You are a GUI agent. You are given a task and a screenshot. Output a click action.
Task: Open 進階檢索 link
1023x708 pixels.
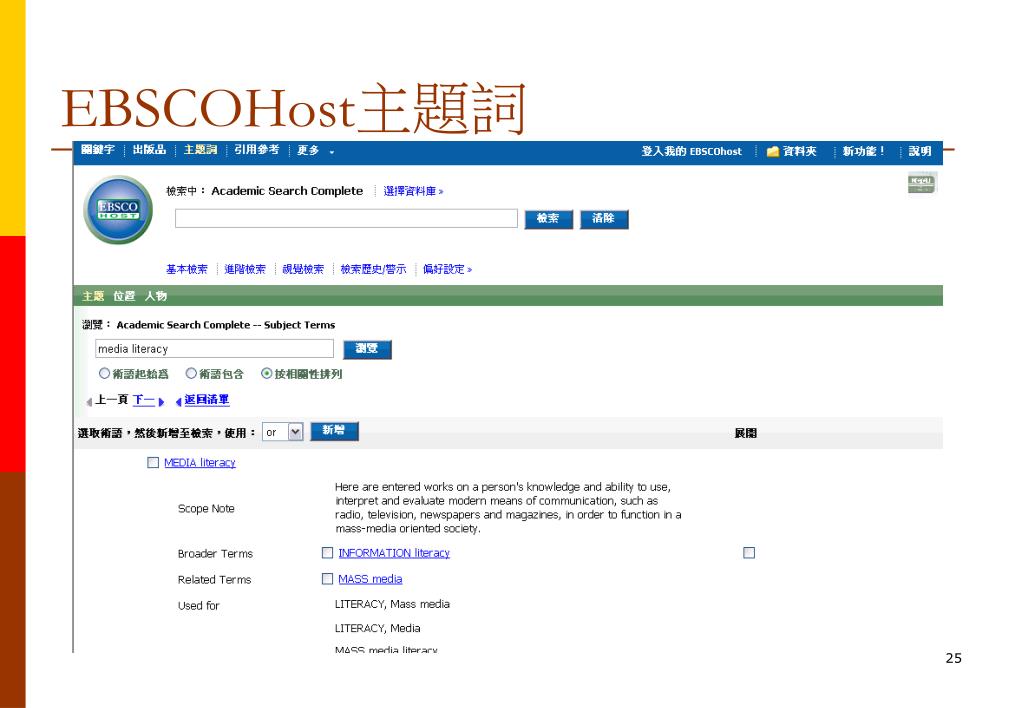245,269
